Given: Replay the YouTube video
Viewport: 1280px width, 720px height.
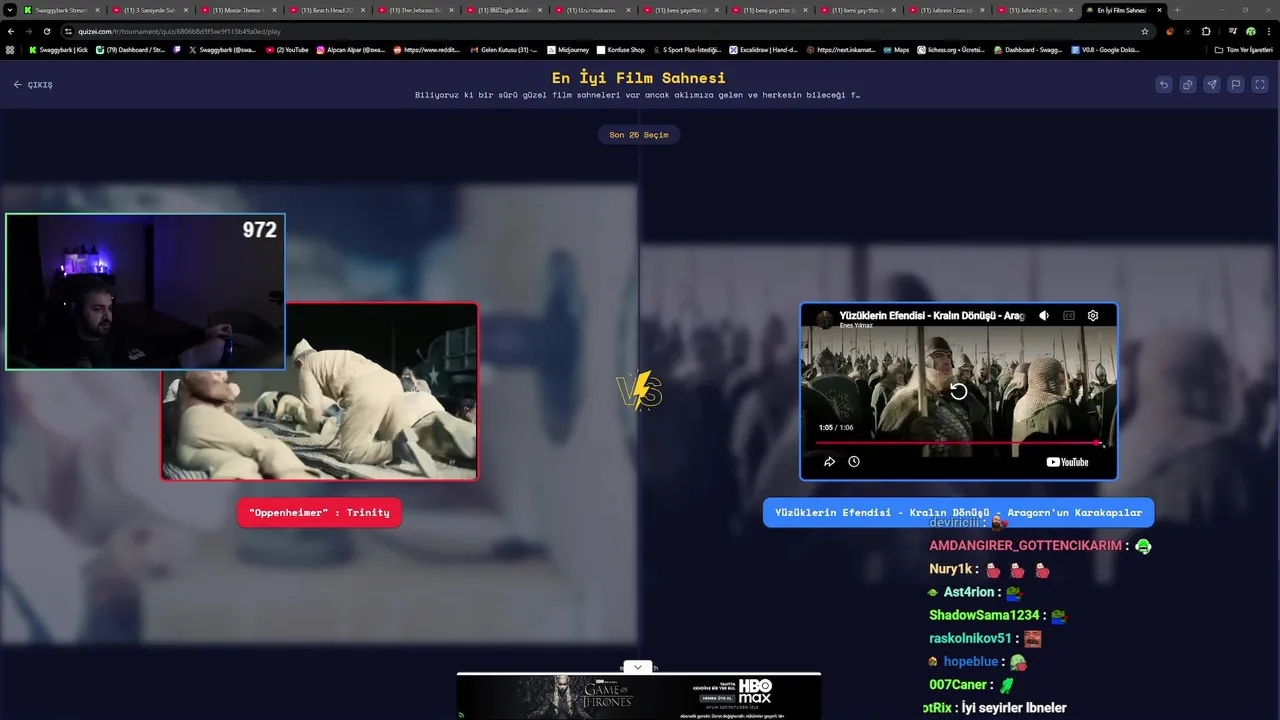Looking at the screenshot, I should (958, 391).
